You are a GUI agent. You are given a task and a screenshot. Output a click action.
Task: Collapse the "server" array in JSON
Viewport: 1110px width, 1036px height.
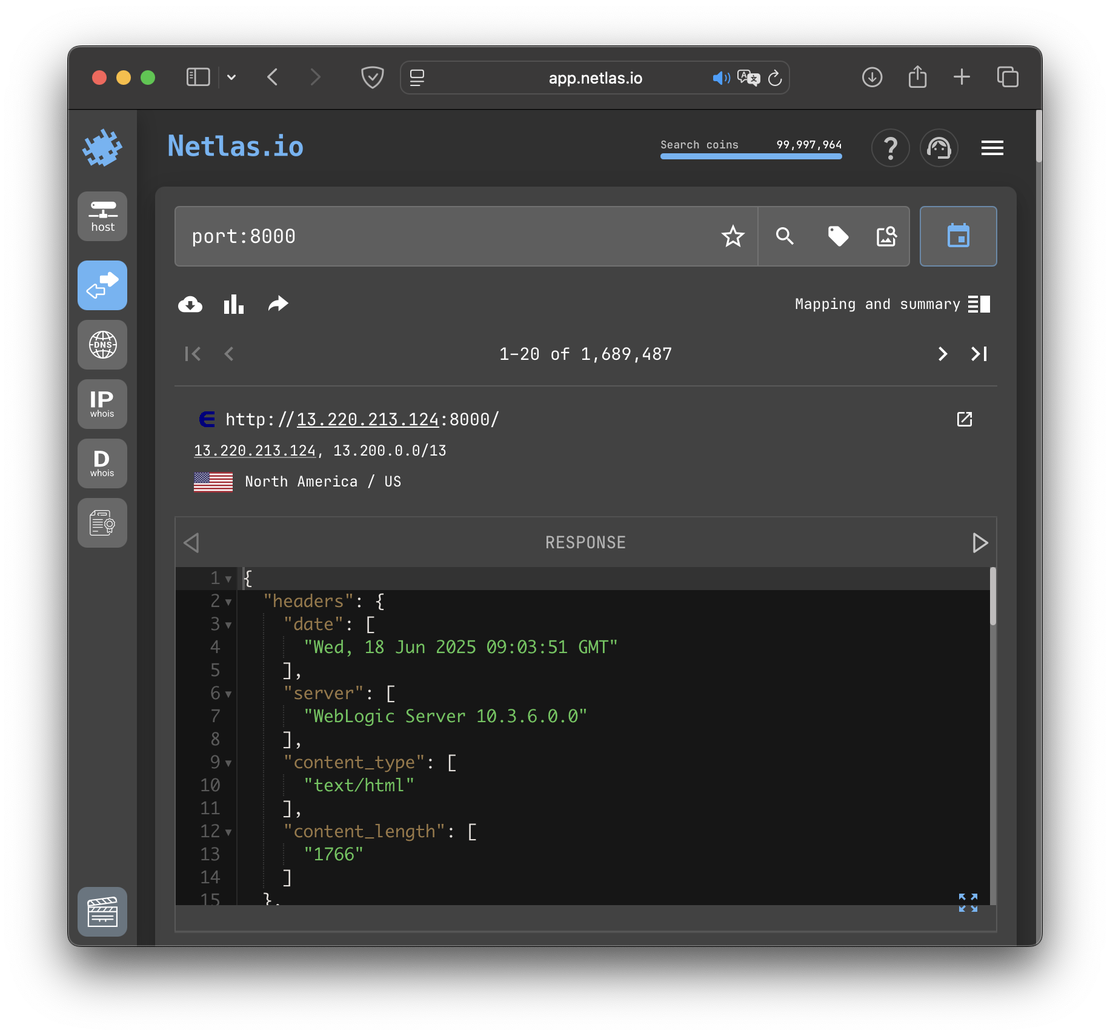(x=228, y=694)
